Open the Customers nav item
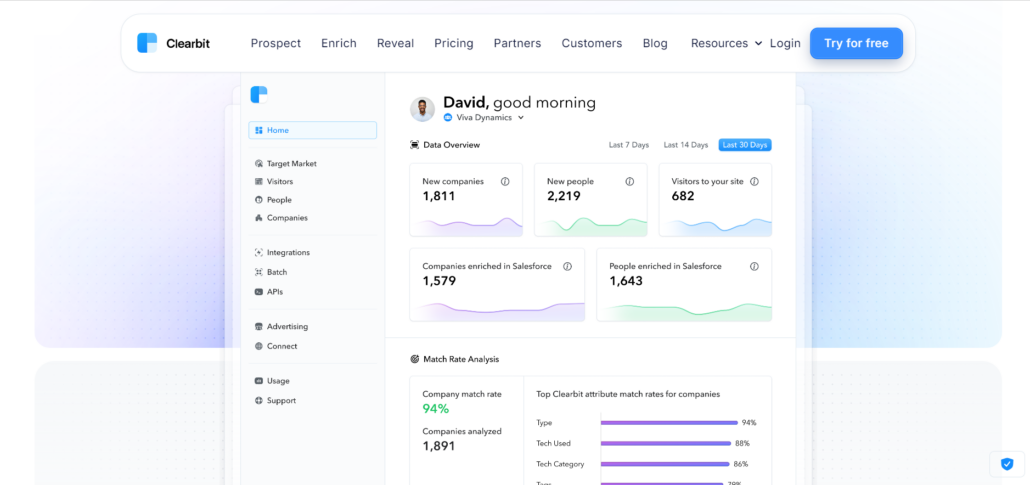 [592, 43]
